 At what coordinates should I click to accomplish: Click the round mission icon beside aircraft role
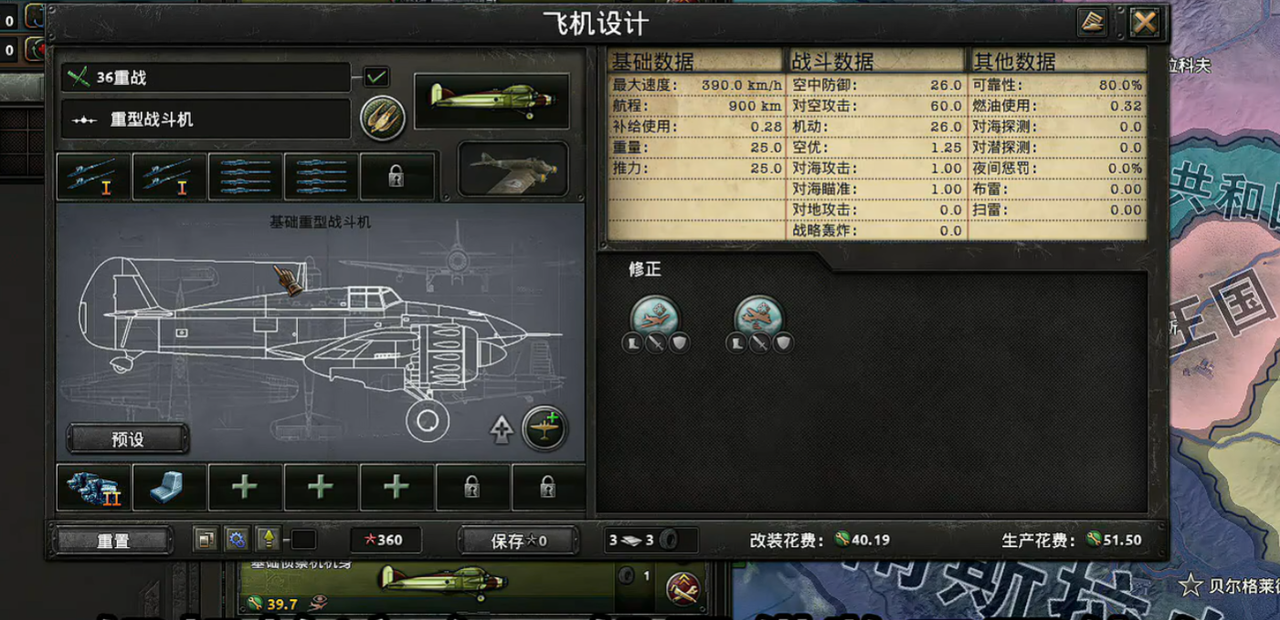click(x=382, y=118)
